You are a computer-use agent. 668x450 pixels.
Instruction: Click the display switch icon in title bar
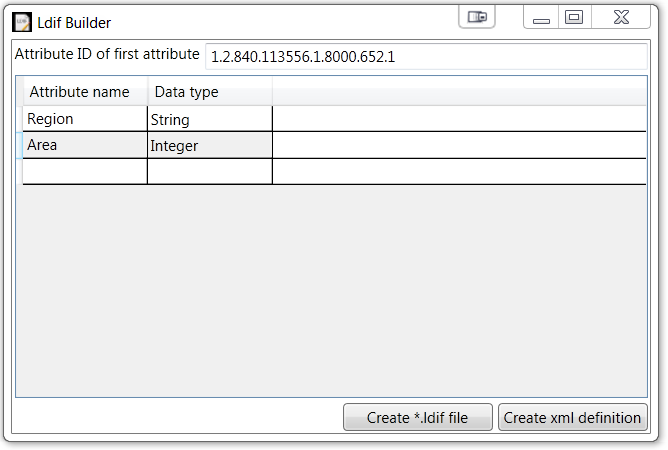[477, 17]
